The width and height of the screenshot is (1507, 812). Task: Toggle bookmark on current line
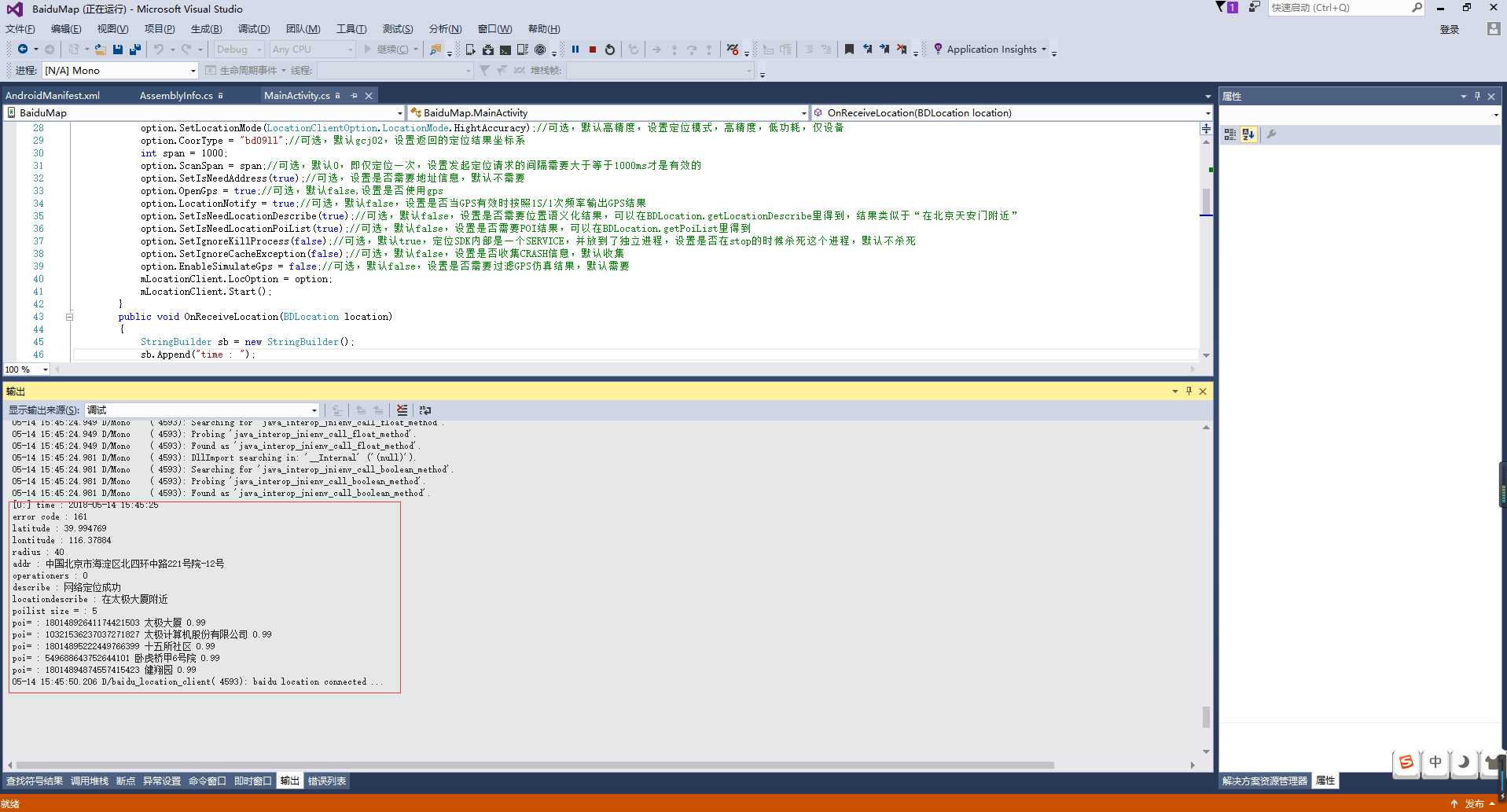tap(849, 50)
